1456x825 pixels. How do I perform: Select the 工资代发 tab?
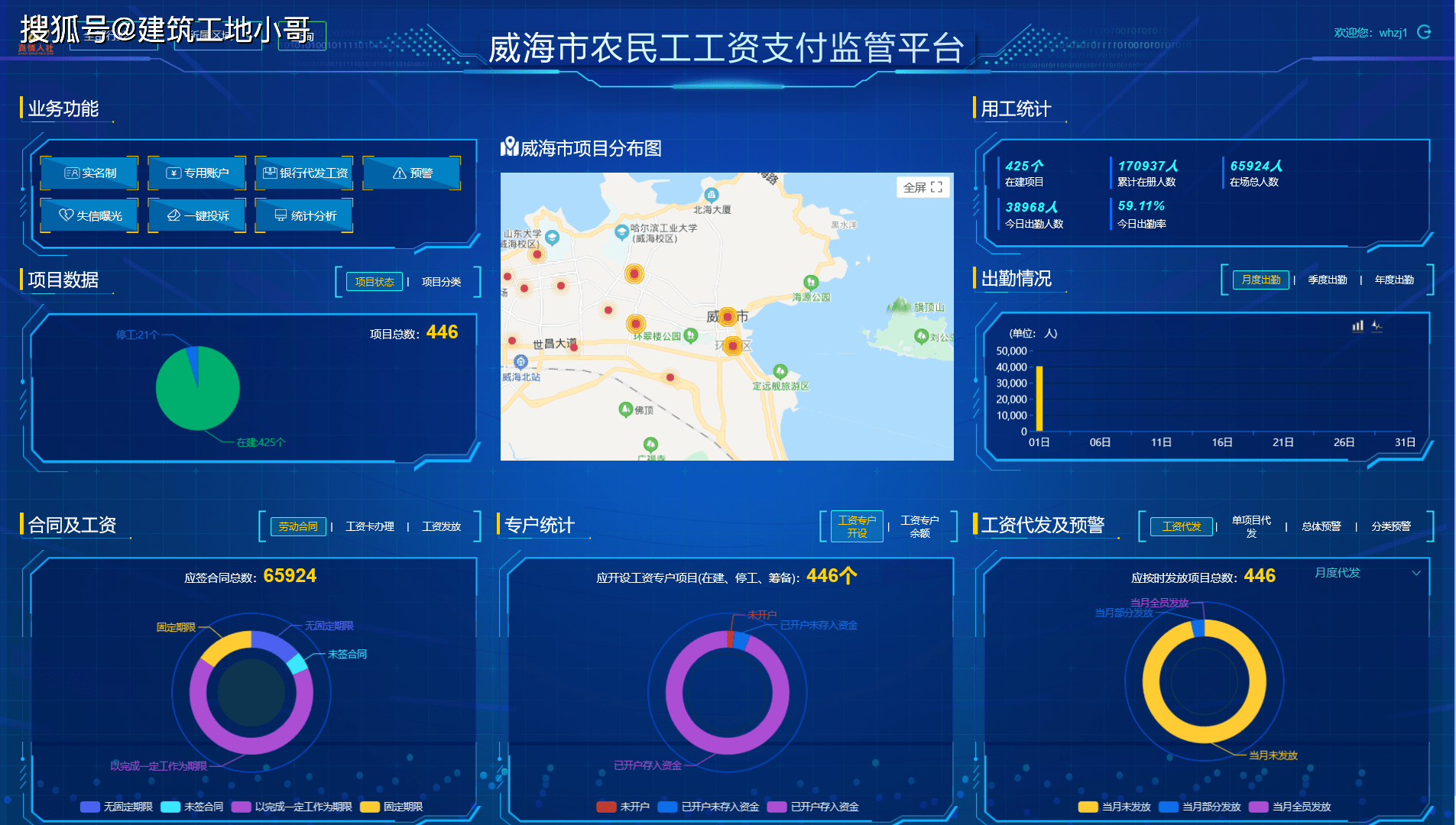coord(1182,526)
